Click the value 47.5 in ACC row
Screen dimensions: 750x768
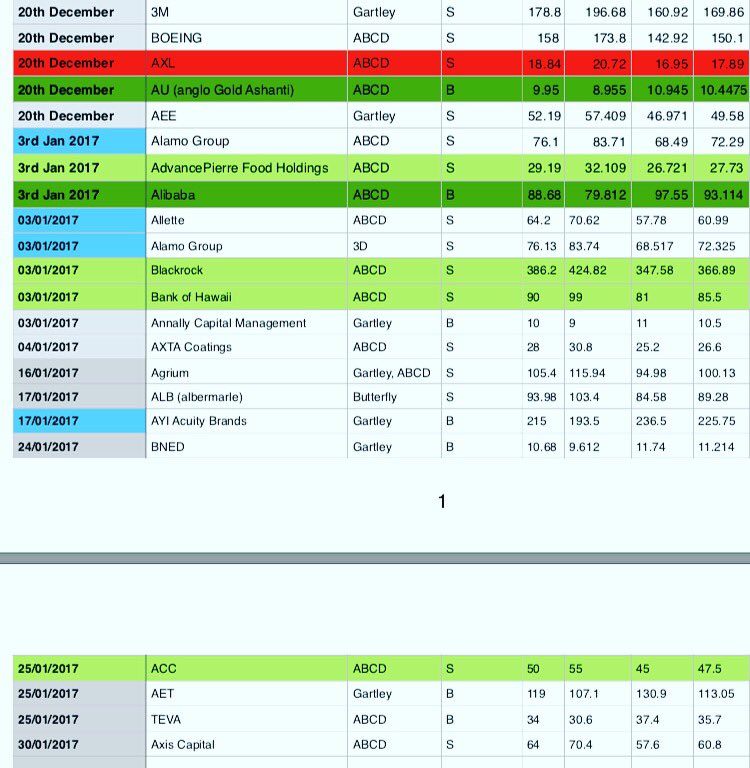pos(709,669)
